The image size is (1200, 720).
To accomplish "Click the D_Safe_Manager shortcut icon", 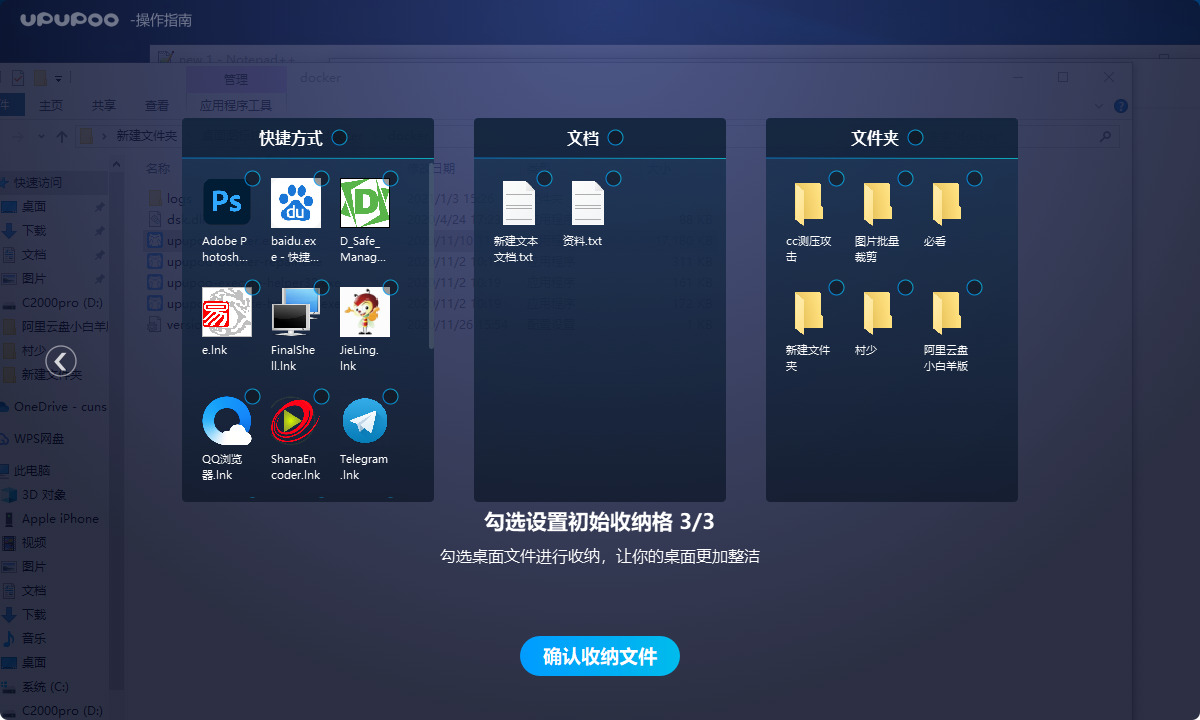I will click(364, 201).
